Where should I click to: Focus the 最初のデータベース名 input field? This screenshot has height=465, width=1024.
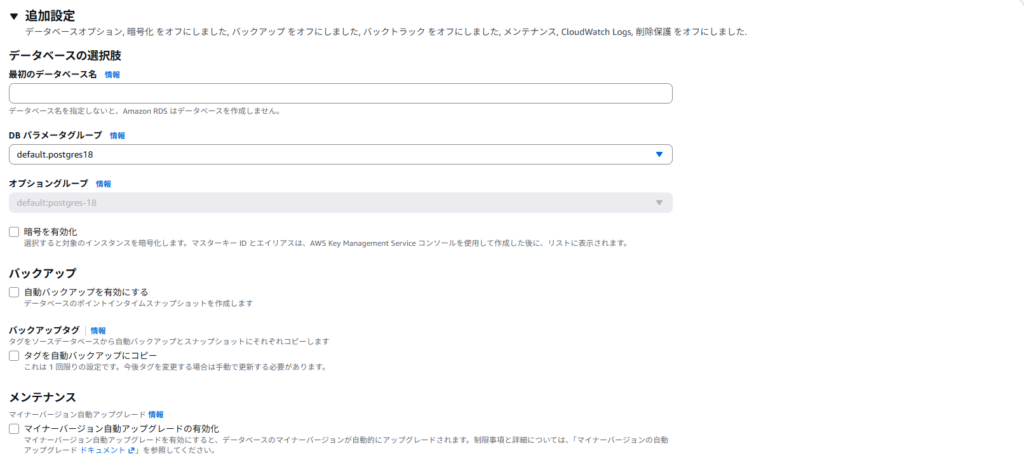(340, 93)
